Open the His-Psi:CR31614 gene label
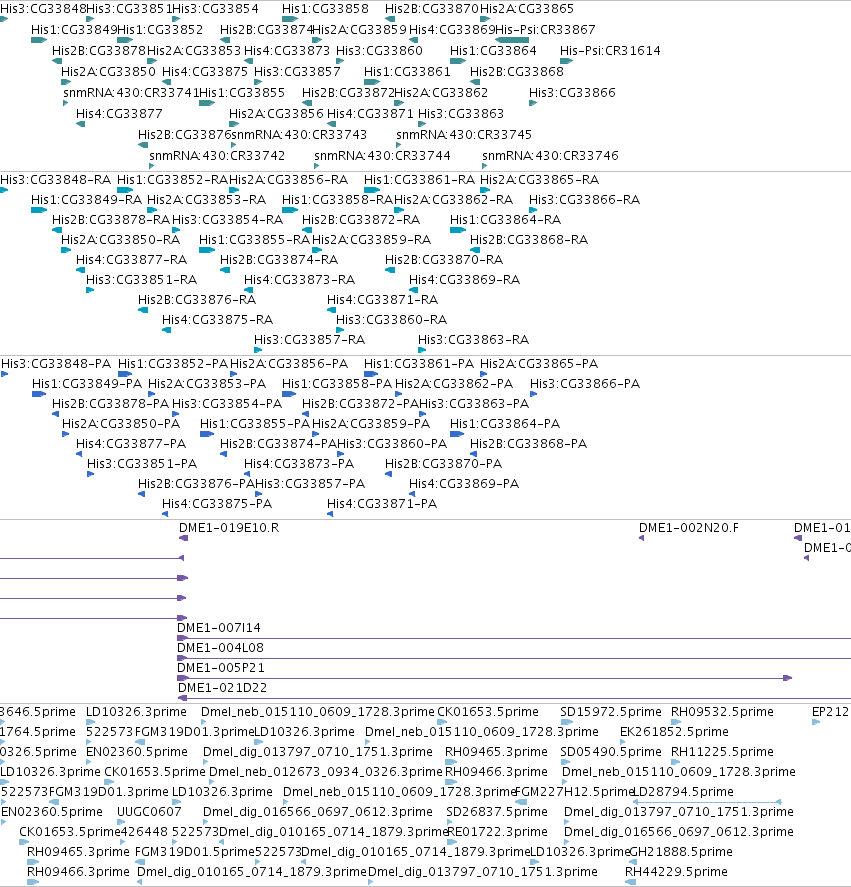Image resolution: width=851 pixels, height=887 pixels. 610,50
